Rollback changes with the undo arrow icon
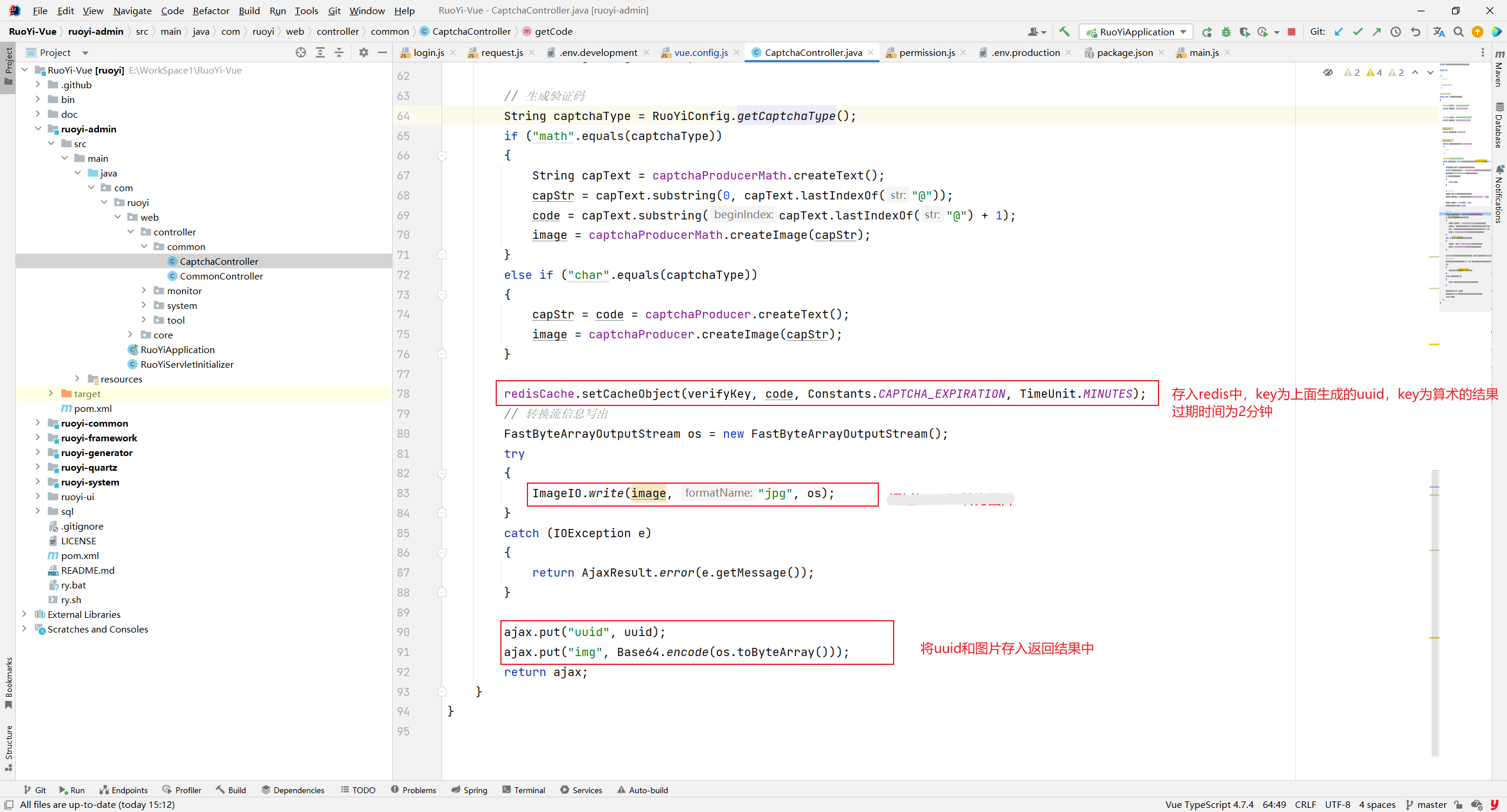Screen dimensions: 1507x812 (1415, 32)
